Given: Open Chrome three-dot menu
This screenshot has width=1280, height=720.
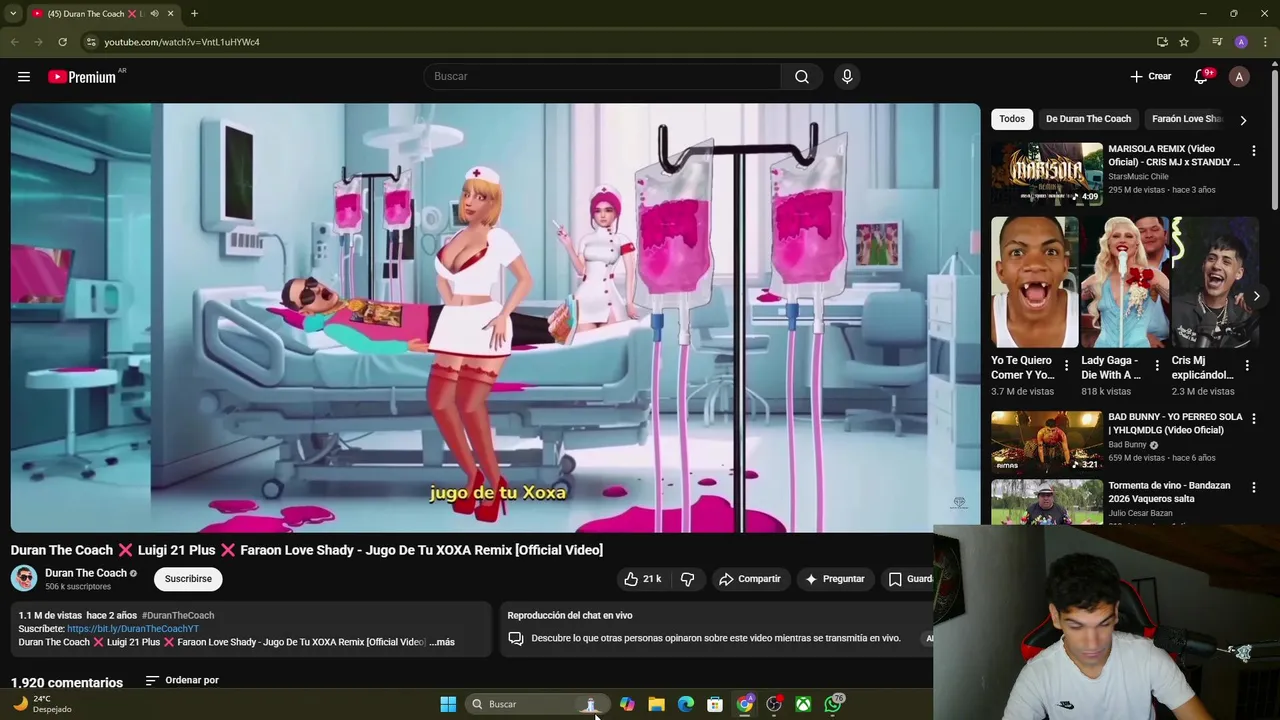Looking at the screenshot, I should pos(1265,42).
